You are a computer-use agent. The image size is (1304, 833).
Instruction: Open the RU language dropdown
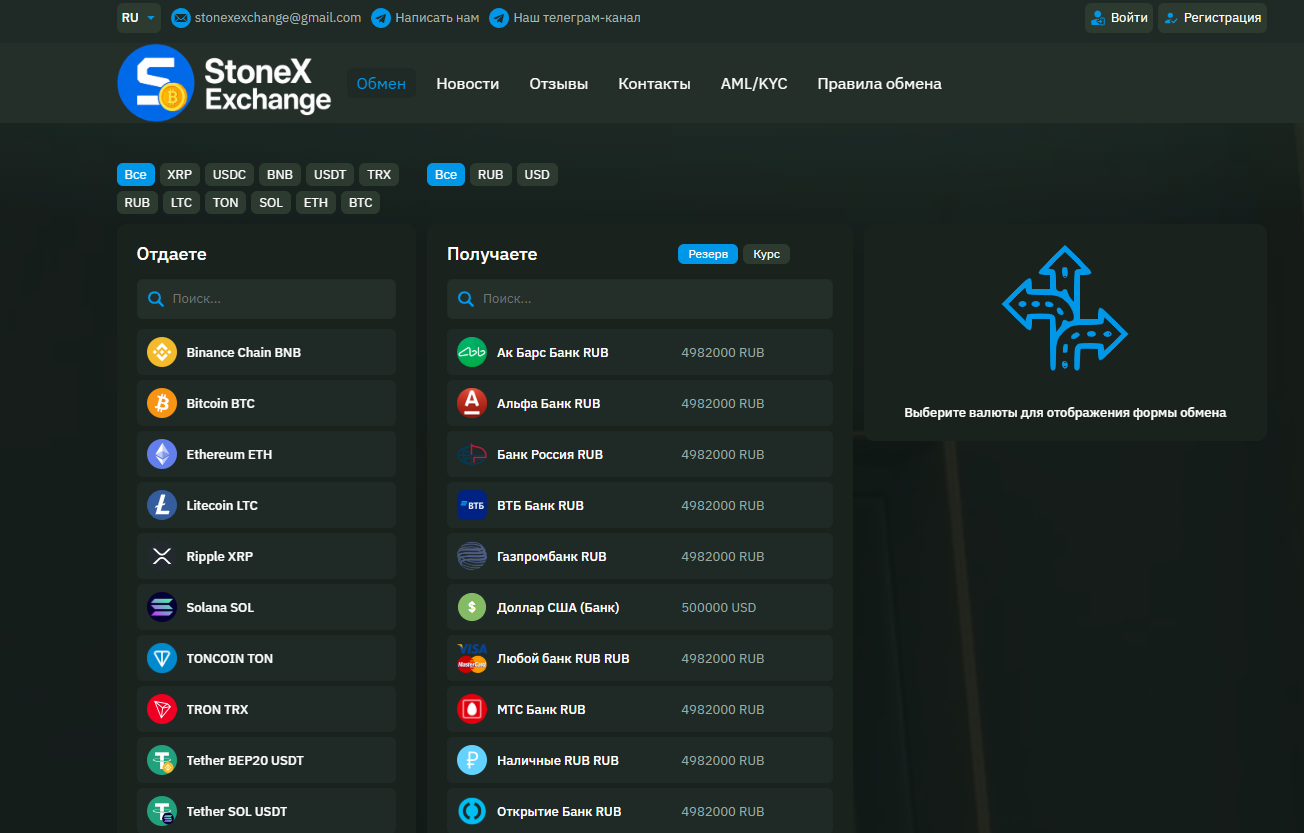point(139,18)
